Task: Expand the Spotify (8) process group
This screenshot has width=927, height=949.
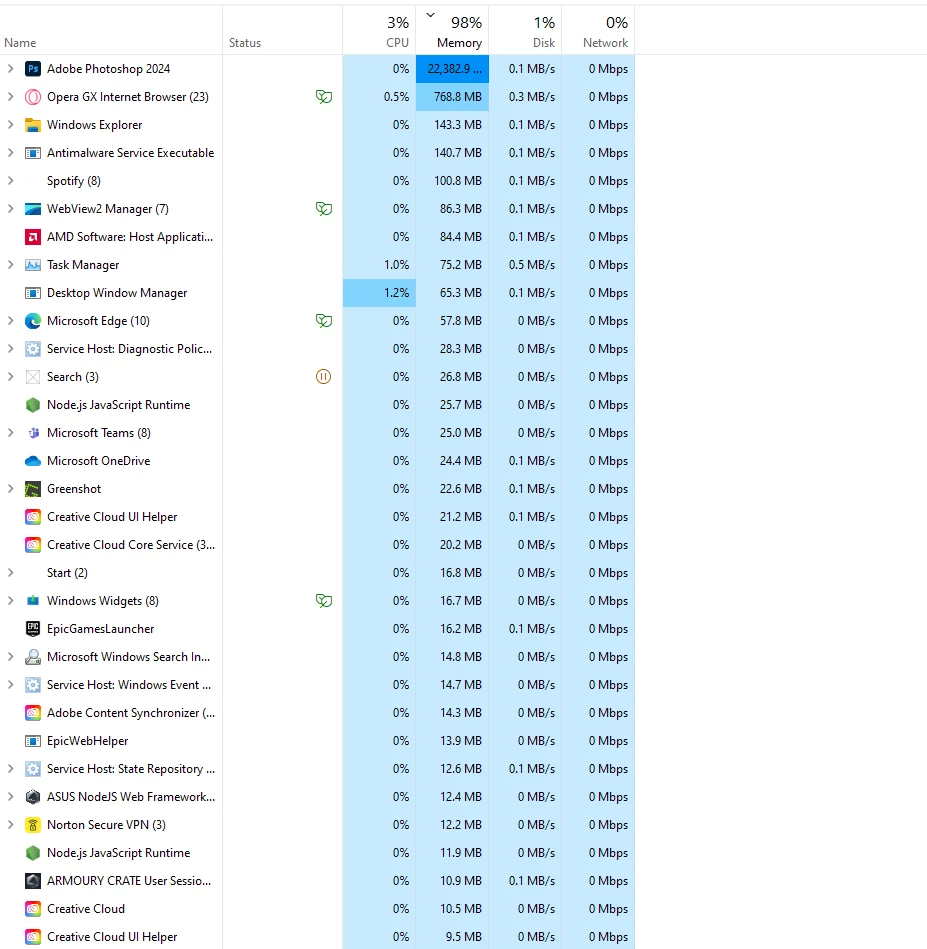Action: 10,180
